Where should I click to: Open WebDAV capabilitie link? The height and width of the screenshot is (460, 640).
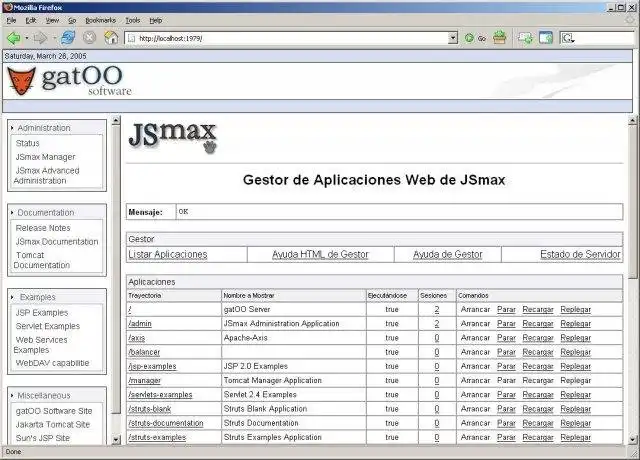52,363
